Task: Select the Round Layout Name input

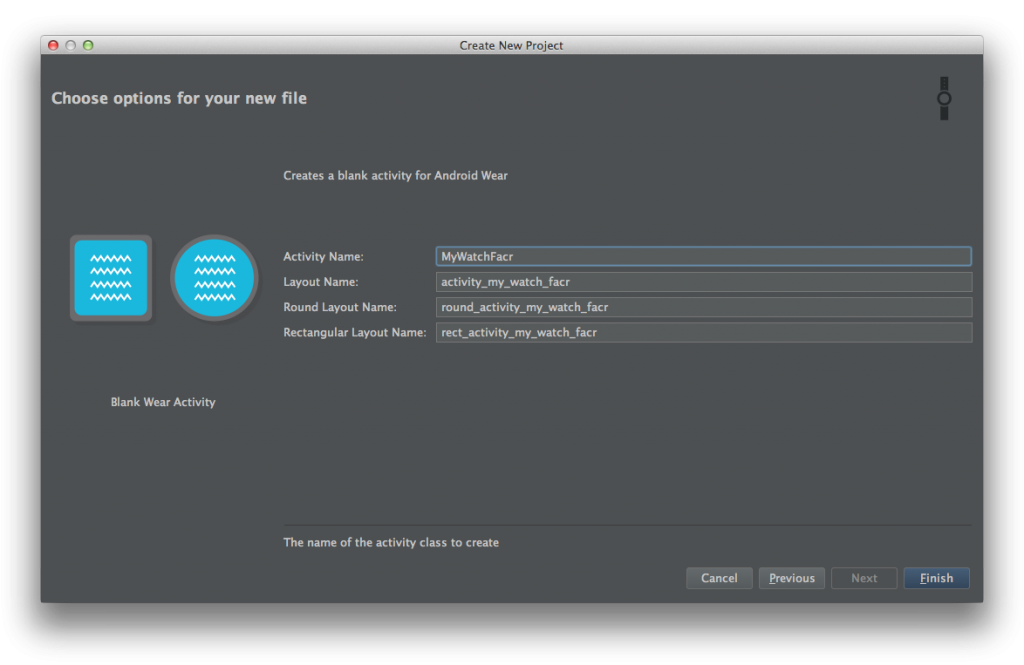Action: pyautogui.click(x=703, y=307)
